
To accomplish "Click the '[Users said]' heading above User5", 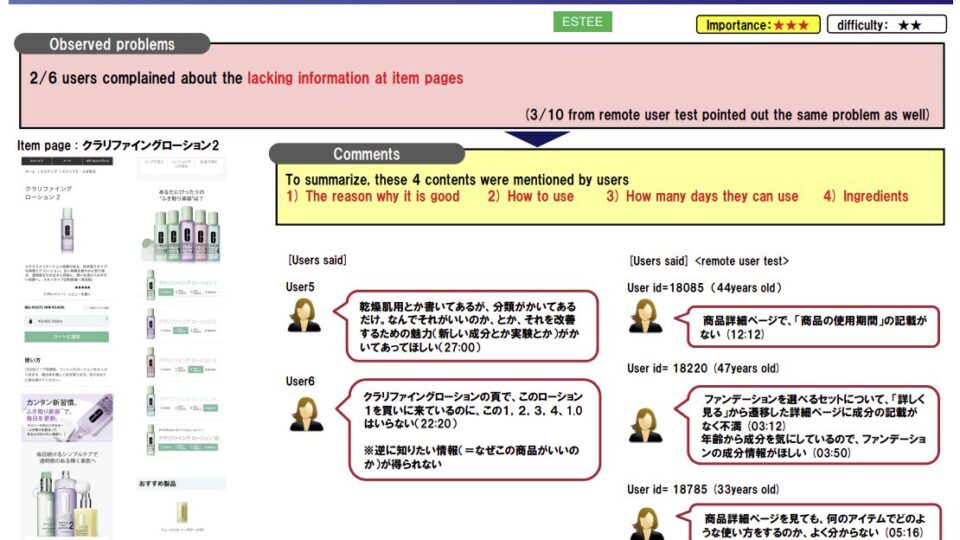I will [317, 260].
